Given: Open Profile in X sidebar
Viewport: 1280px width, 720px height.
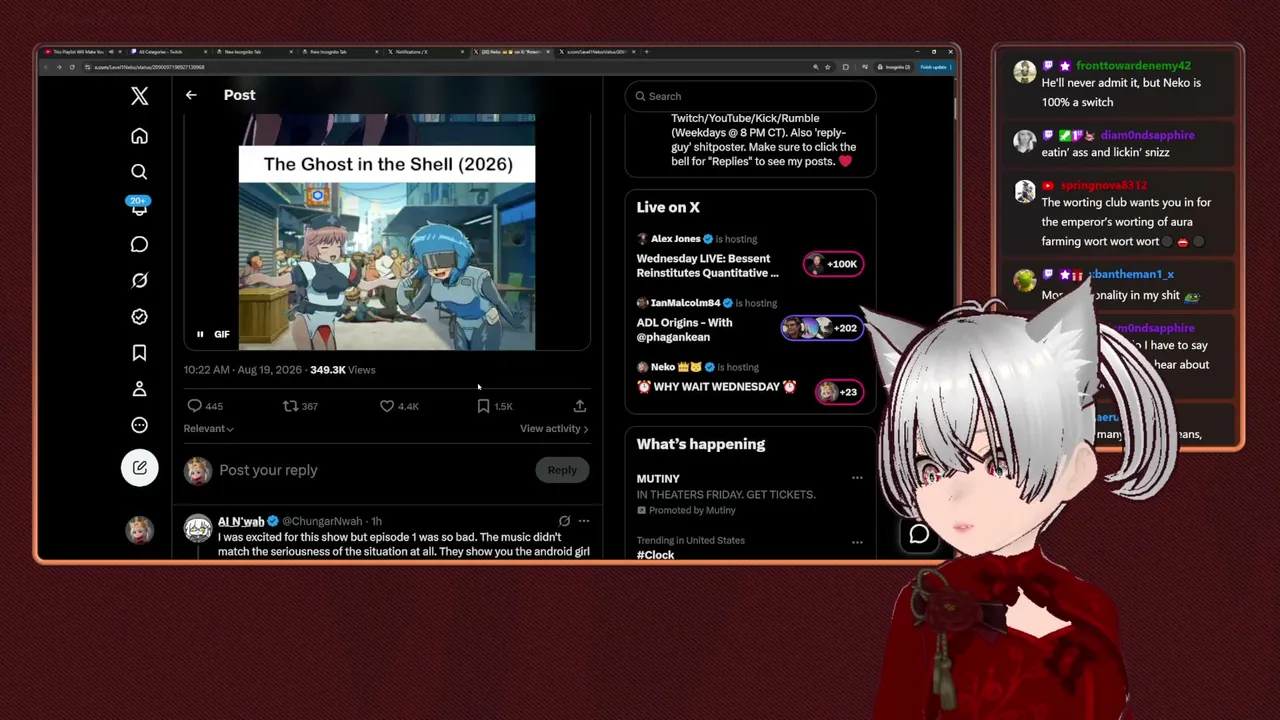Looking at the screenshot, I should (x=139, y=388).
